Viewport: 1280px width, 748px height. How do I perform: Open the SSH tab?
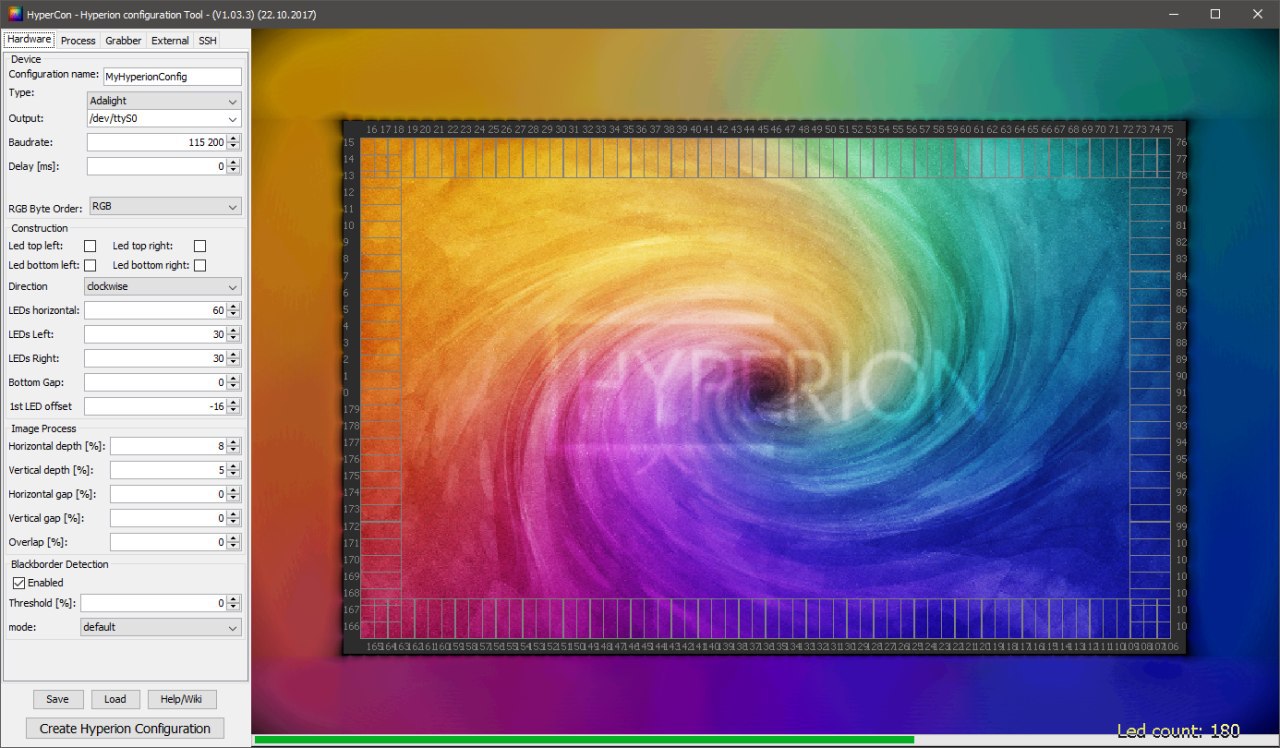point(207,41)
